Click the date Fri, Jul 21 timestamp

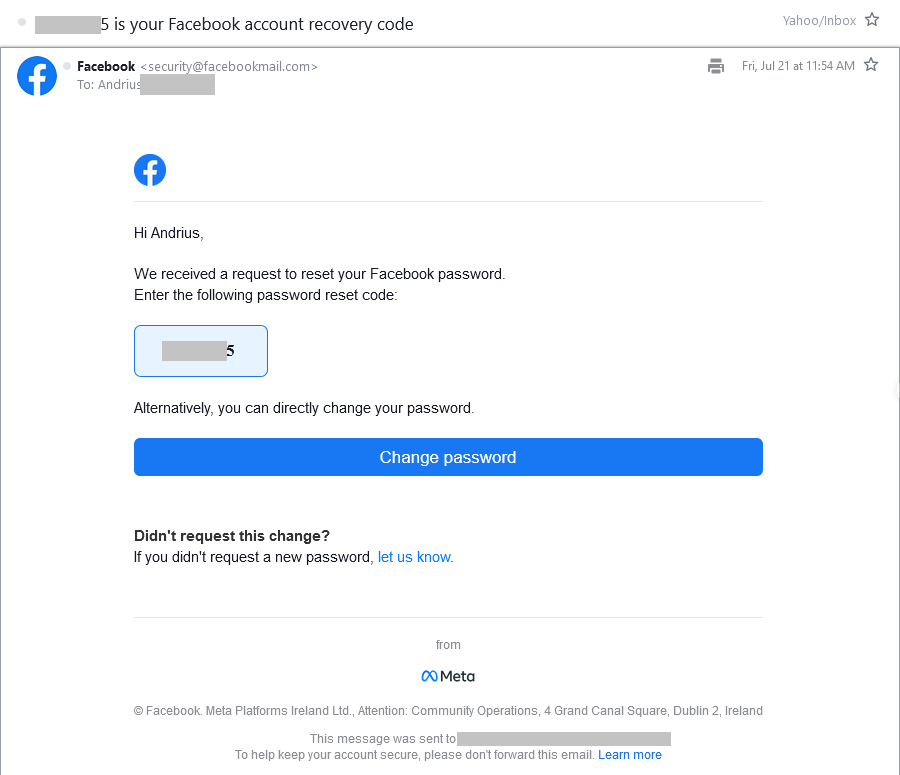[x=798, y=66]
